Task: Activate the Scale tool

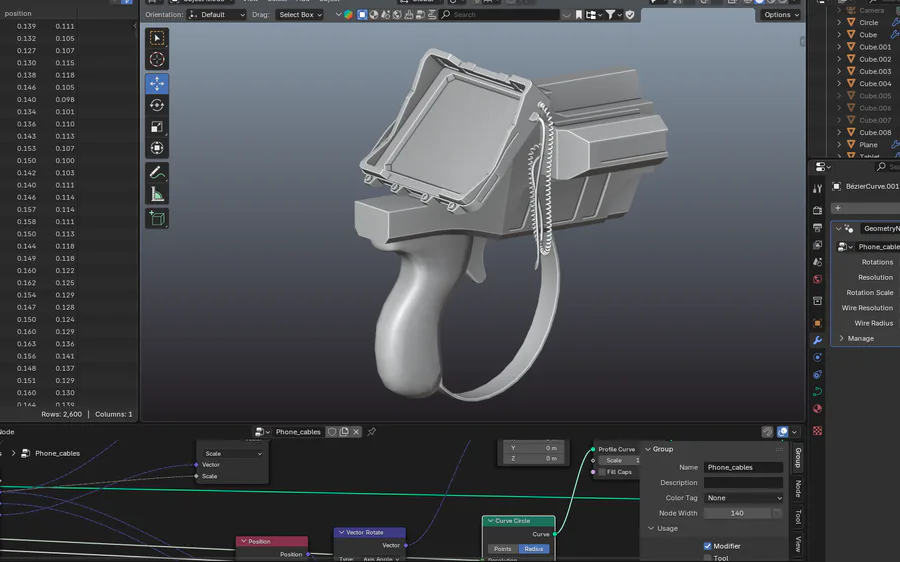Action: pos(157,127)
